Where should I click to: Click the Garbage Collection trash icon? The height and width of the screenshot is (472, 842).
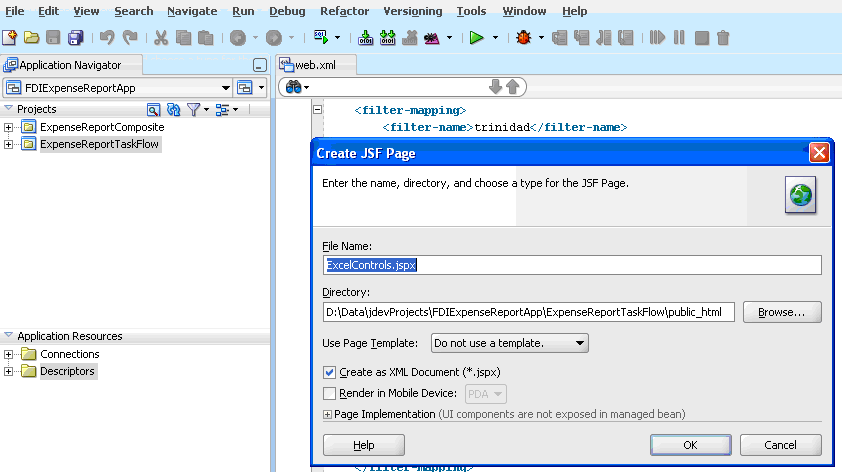pos(723,38)
